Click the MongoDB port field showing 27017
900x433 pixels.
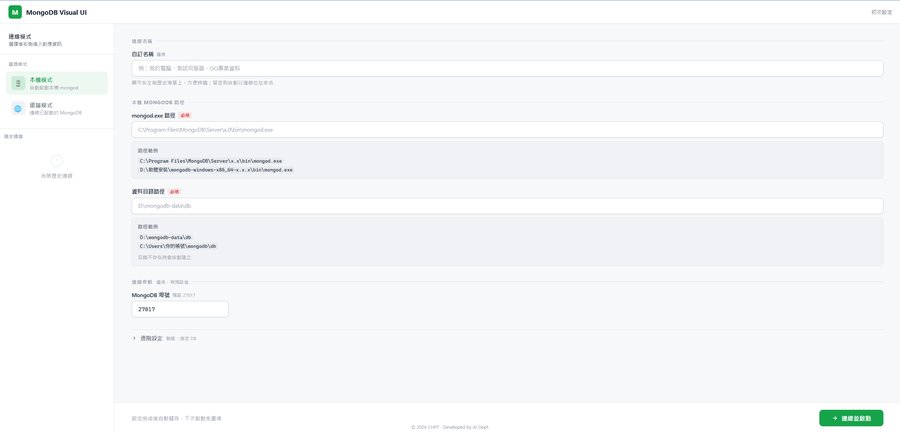(x=180, y=309)
